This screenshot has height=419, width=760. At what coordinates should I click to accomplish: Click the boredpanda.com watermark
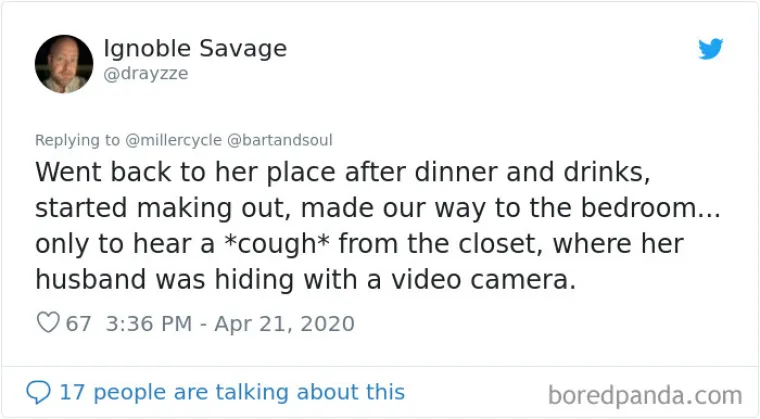pyautogui.click(x=646, y=394)
